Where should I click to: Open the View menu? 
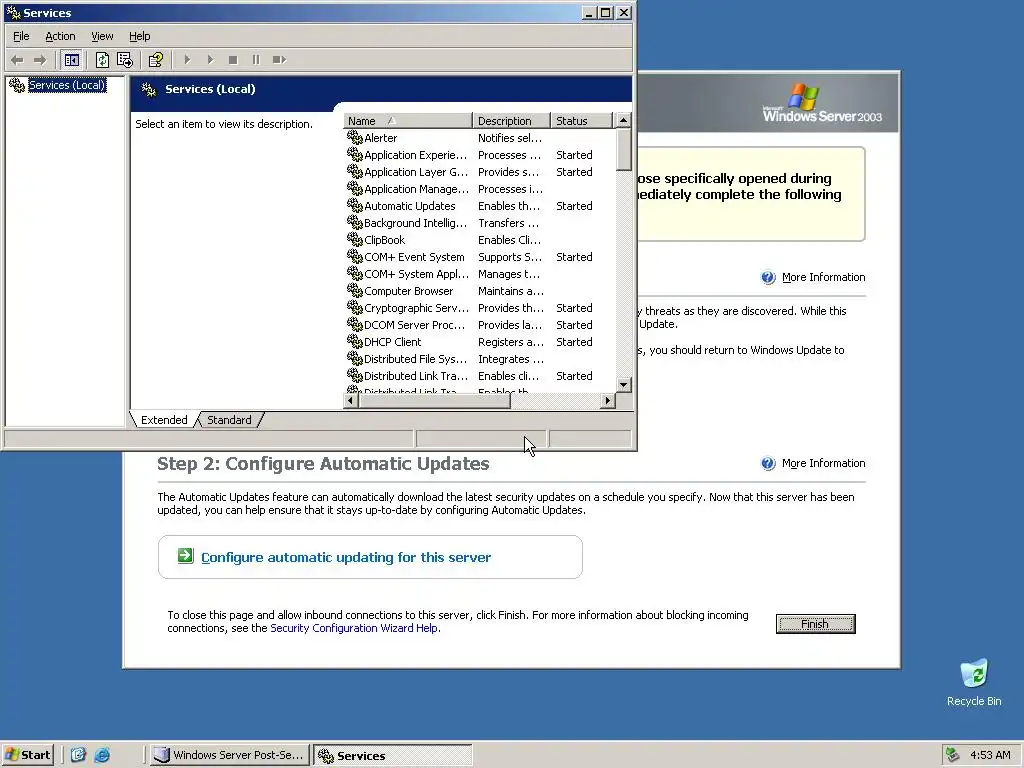point(102,36)
